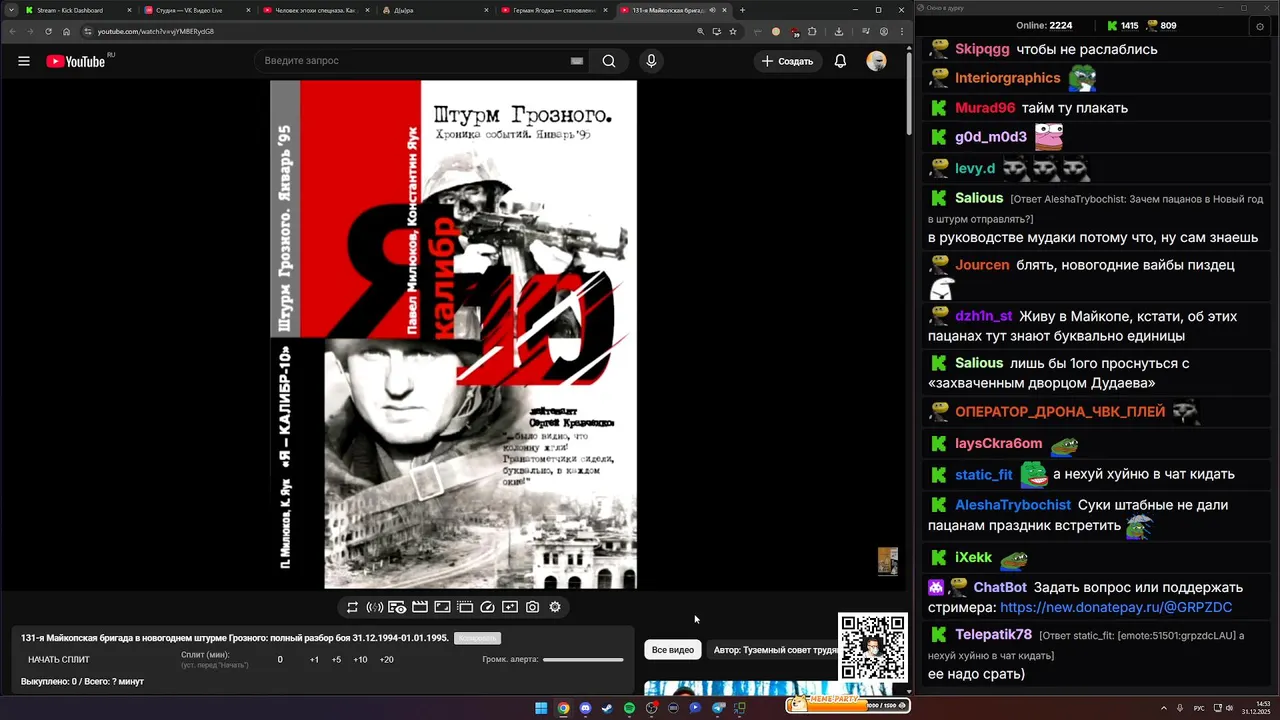Open Telegram from the taskbar
The width and height of the screenshot is (1280, 720).
pyautogui.click(x=718, y=708)
